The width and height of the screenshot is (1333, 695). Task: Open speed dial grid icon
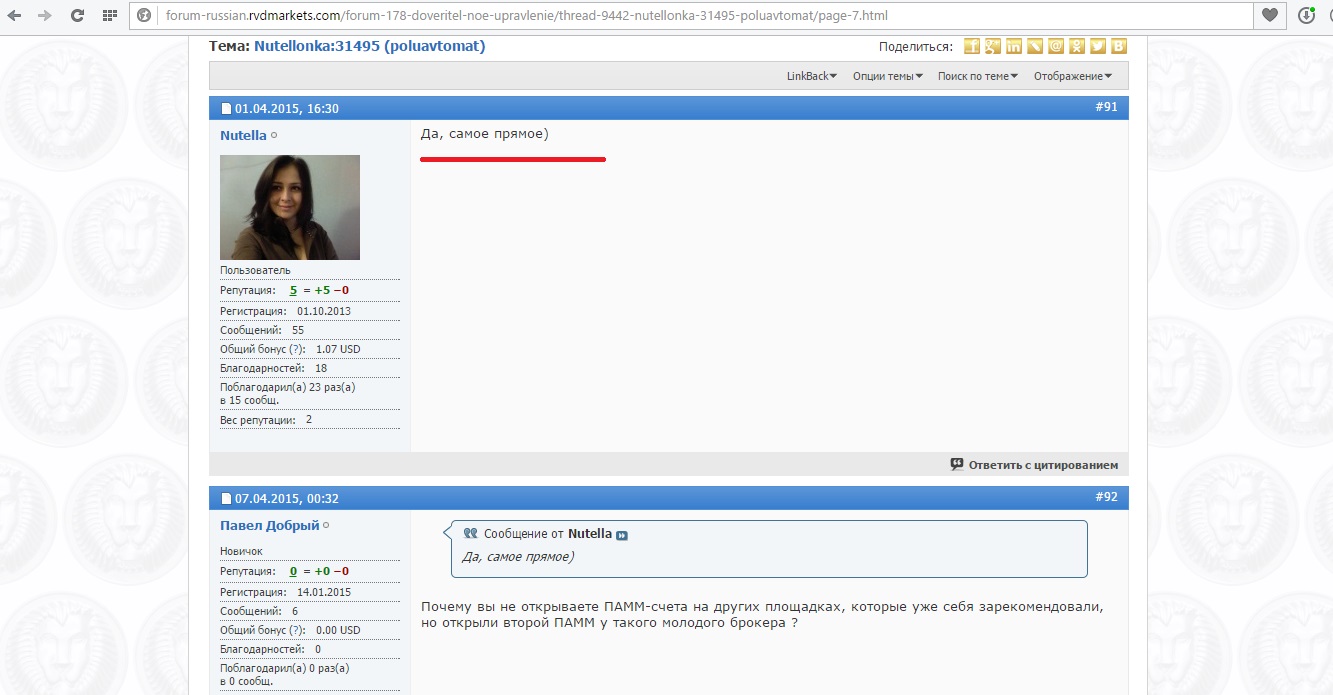click(x=110, y=16)
